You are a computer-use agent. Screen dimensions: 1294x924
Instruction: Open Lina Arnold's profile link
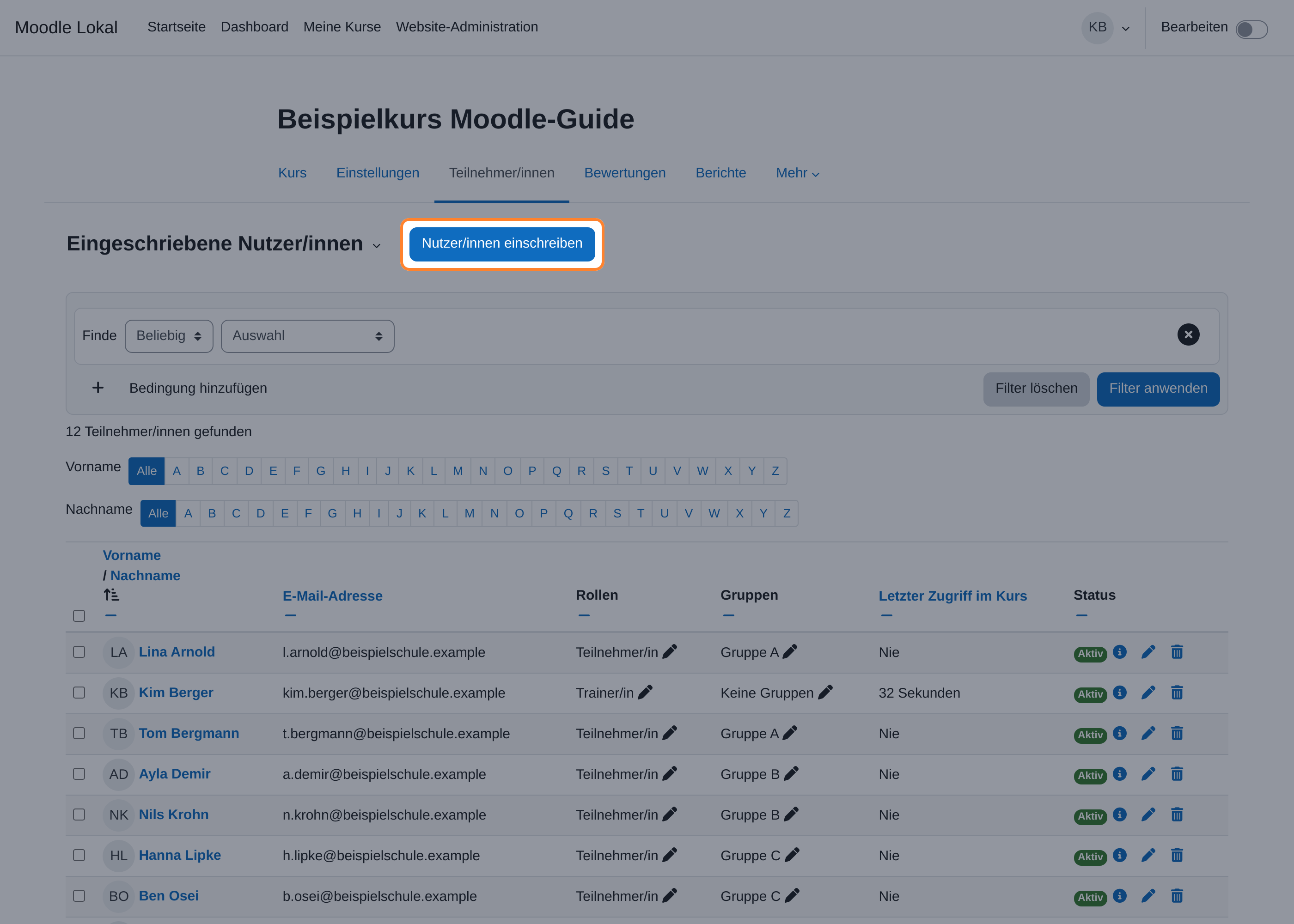177,652
